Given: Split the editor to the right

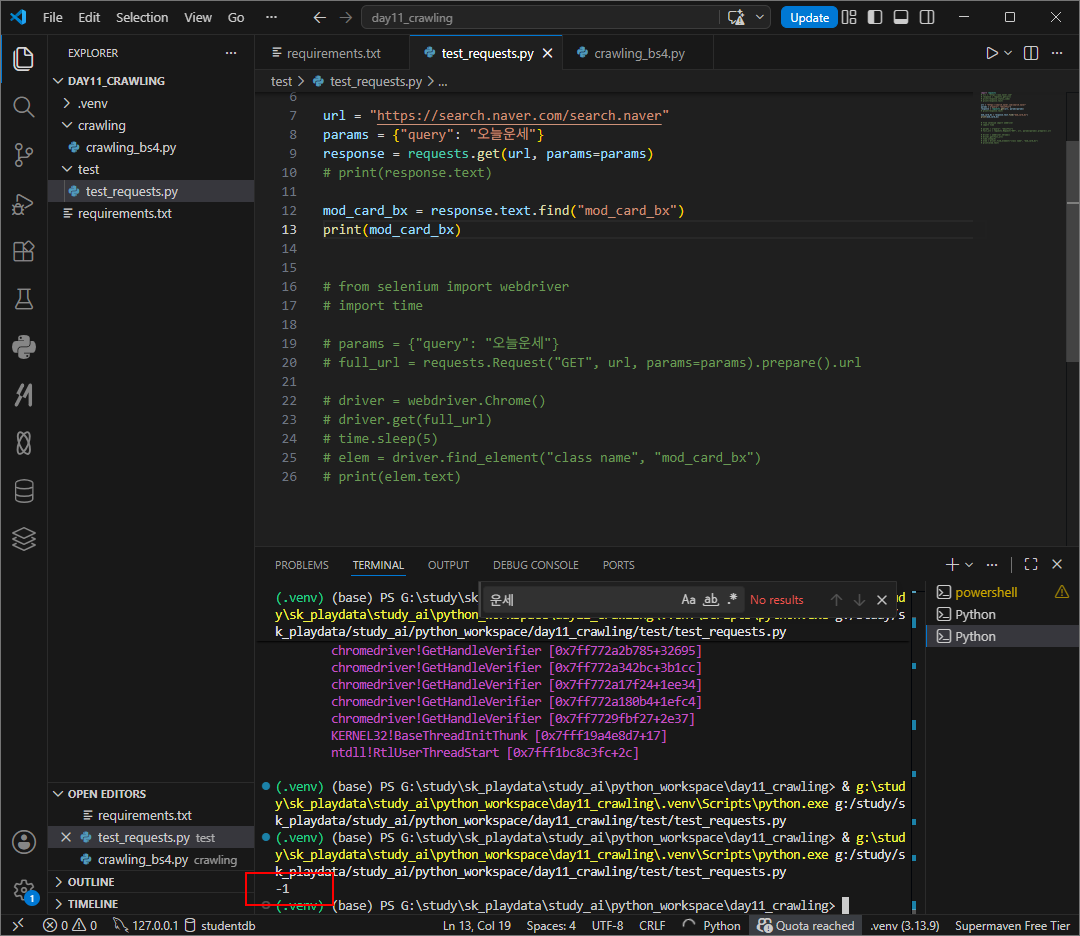Looking at the screenshot, I should 1031,53.
